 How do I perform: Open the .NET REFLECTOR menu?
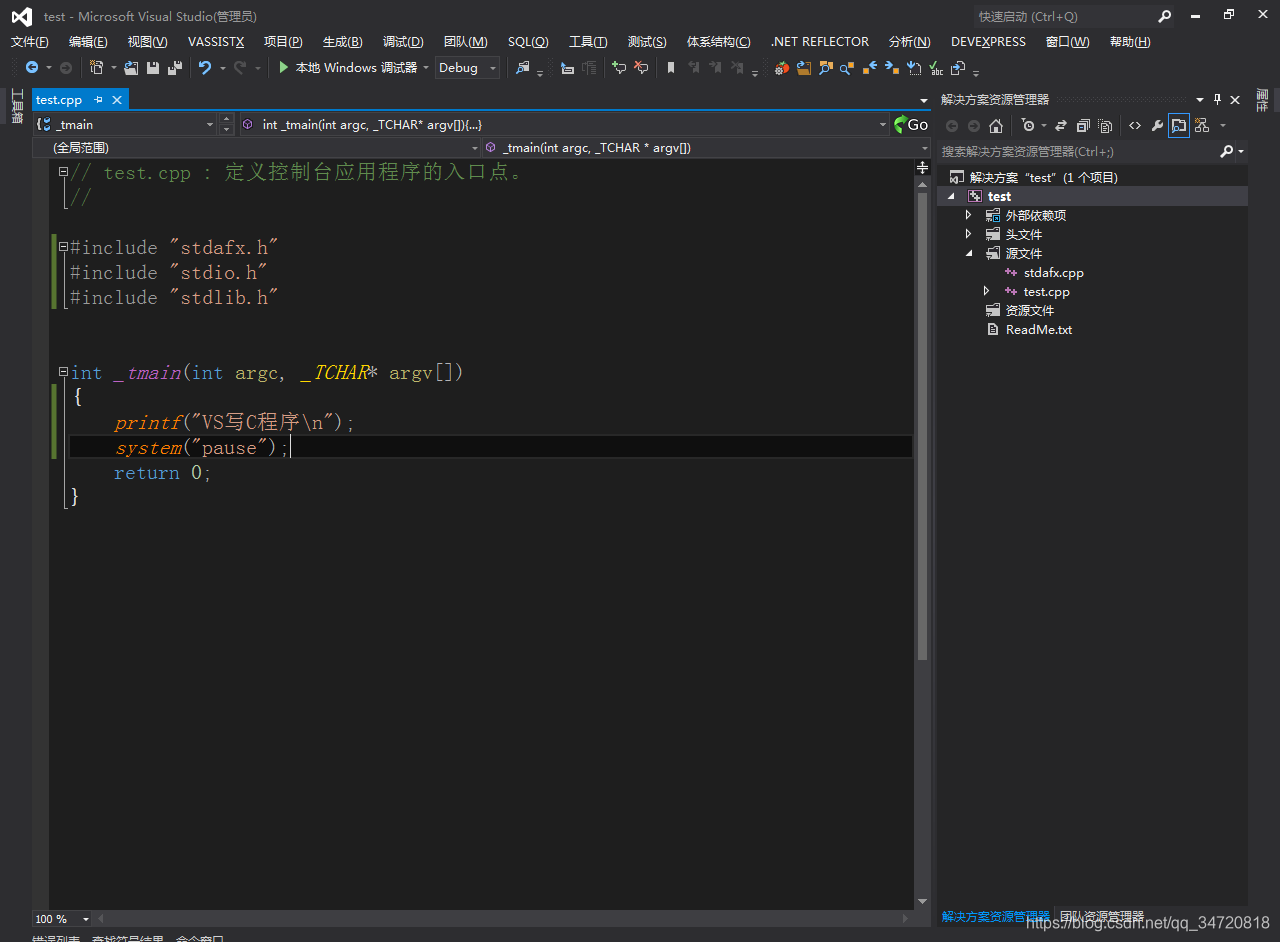[x=820, y=41]
